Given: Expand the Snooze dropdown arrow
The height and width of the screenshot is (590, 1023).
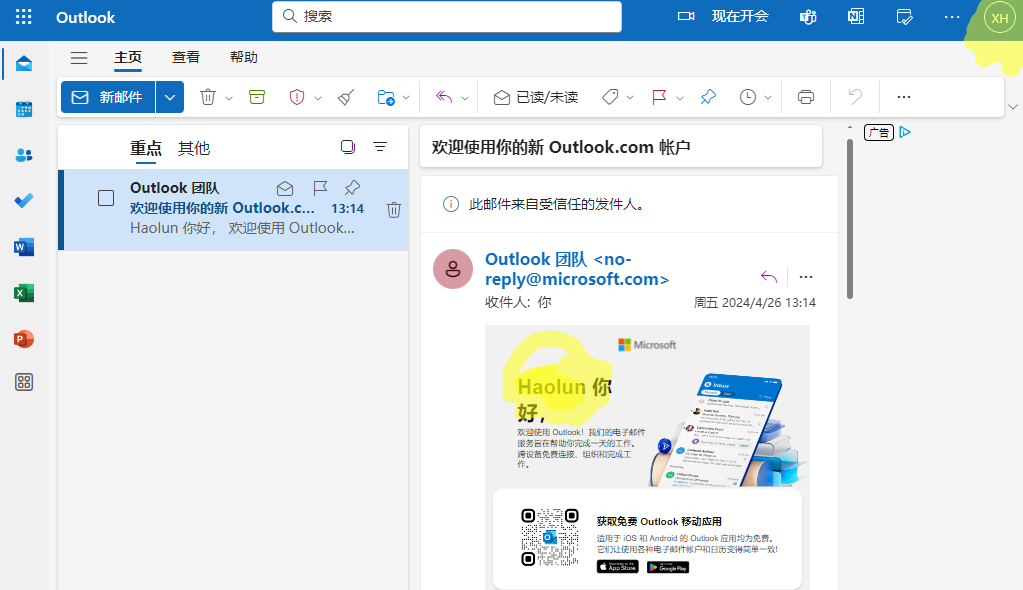Looking at the screenshot, I should tap(768, 98).
